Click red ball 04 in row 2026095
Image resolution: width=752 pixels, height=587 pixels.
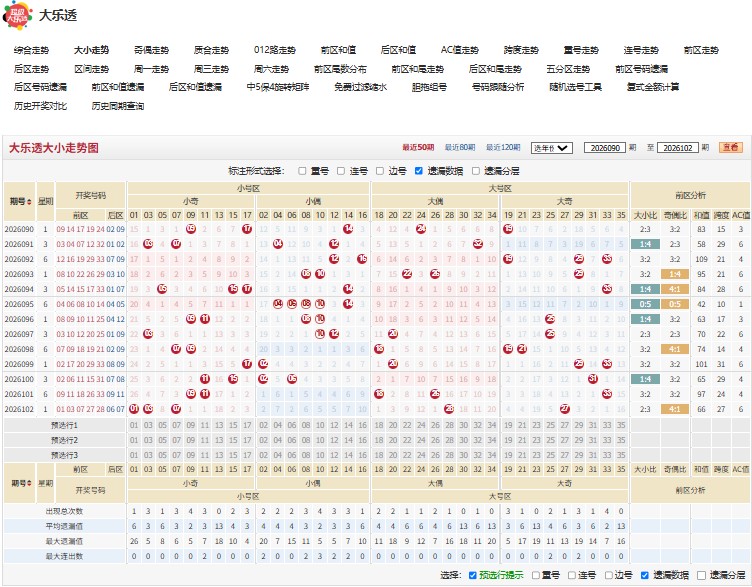(x=278, y=304)
